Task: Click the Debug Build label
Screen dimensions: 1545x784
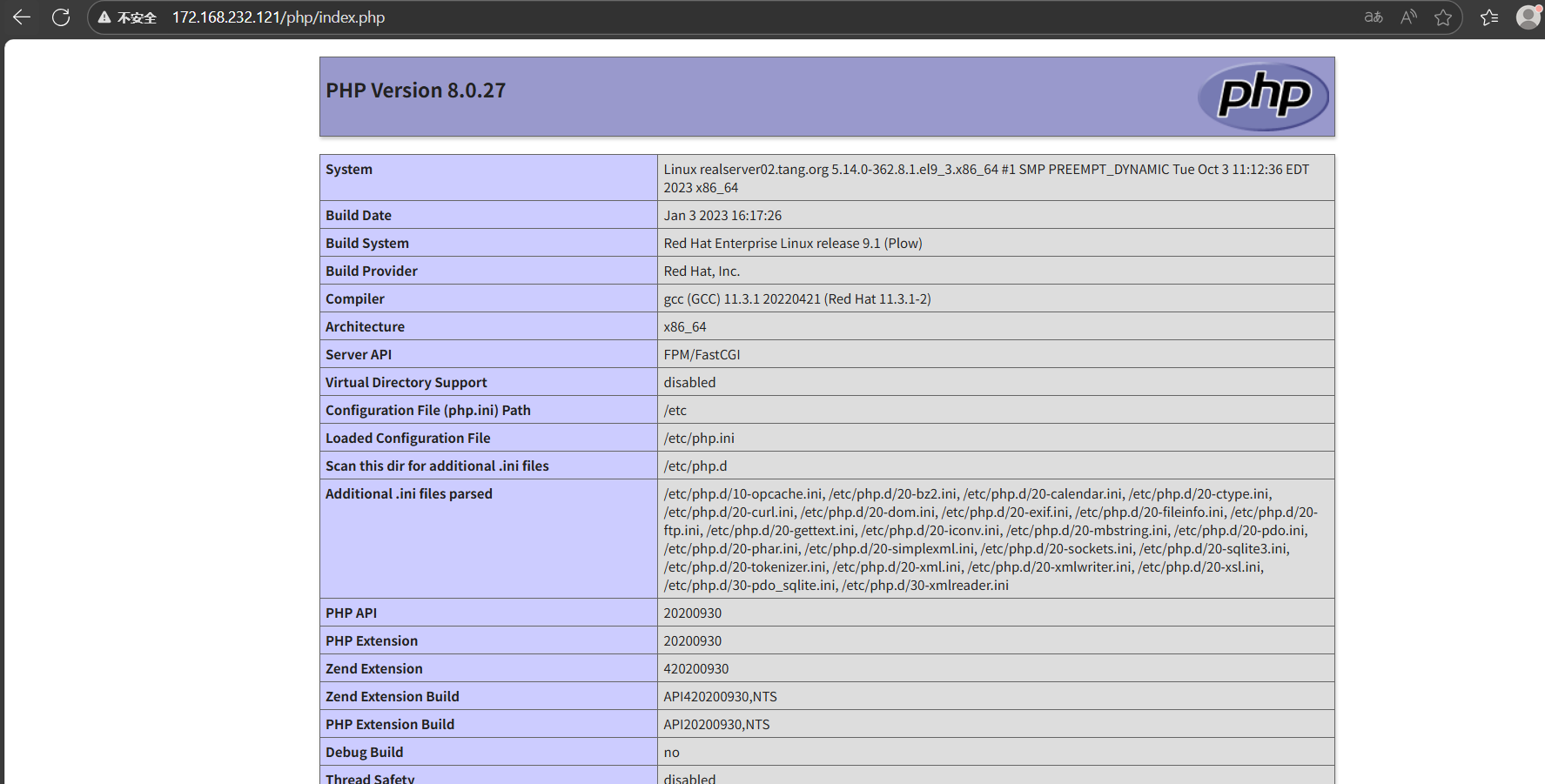Action: pyautogui.click(x=365, y=753)
